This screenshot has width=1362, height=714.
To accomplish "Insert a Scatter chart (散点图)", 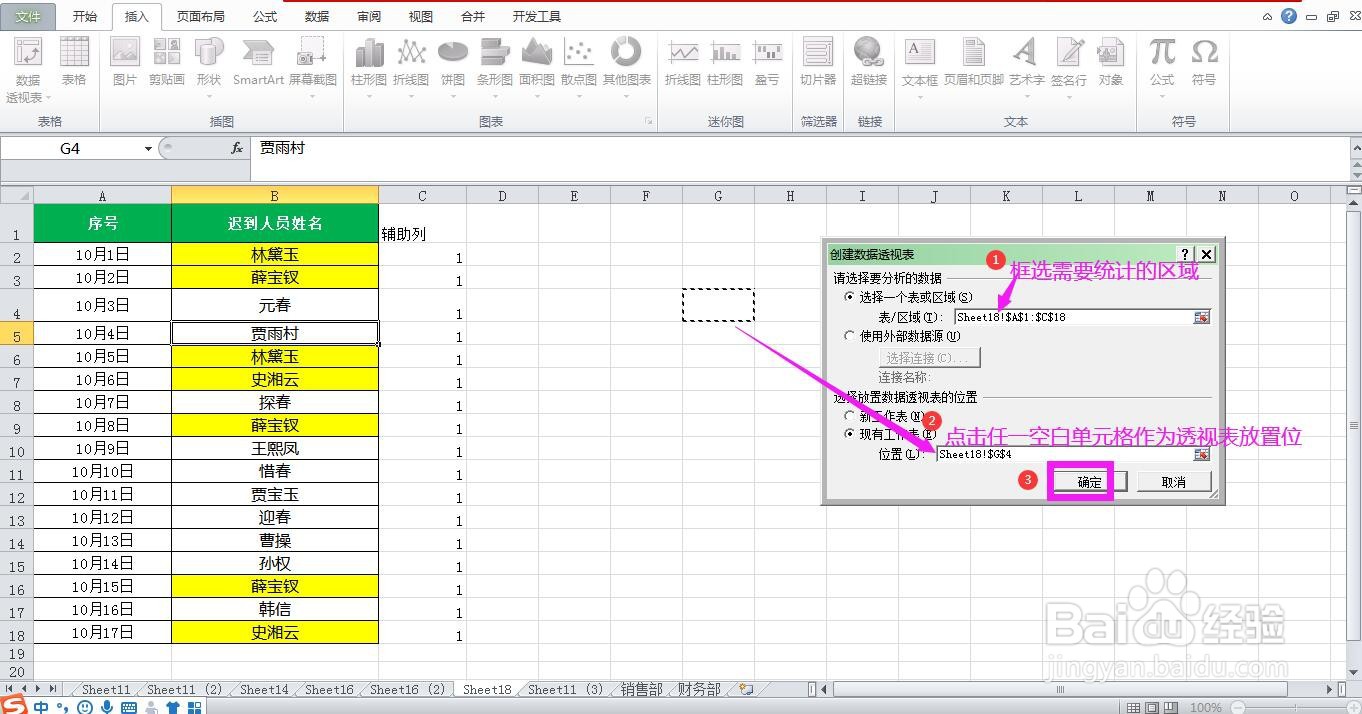I will coord(579,67).
